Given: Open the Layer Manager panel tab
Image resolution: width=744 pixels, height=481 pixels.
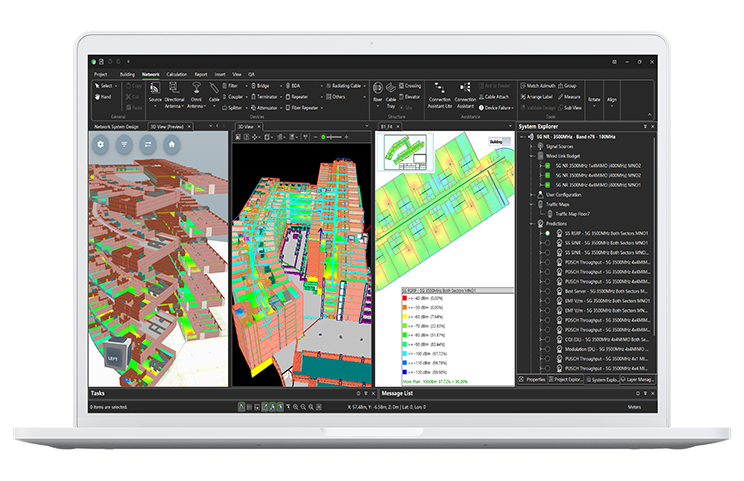Looking at the screenshot, I should 637,379.
